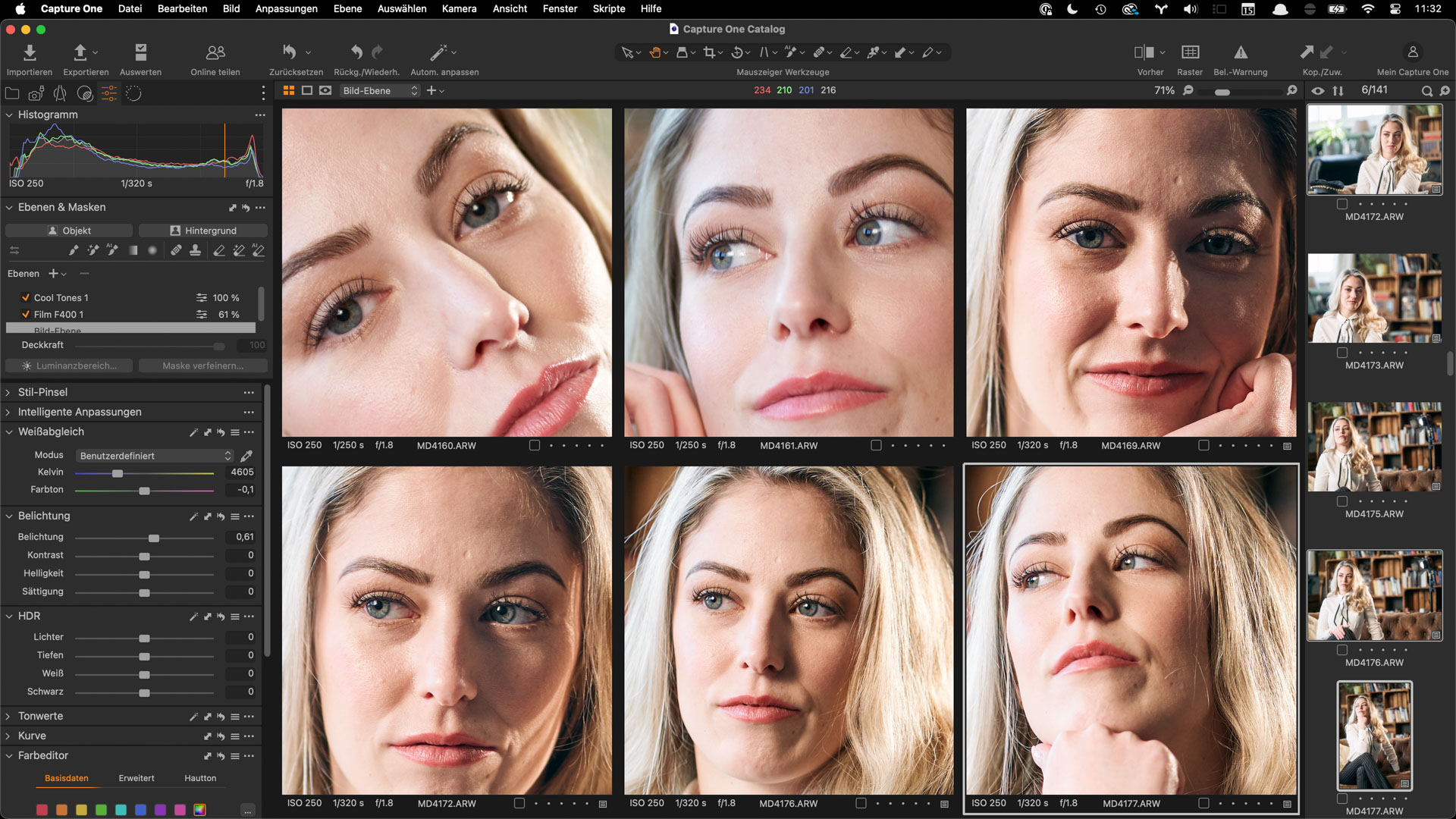Select the Crop cursor tool
This screenshot has width=1456, height=819.
(x=709, y=52)
